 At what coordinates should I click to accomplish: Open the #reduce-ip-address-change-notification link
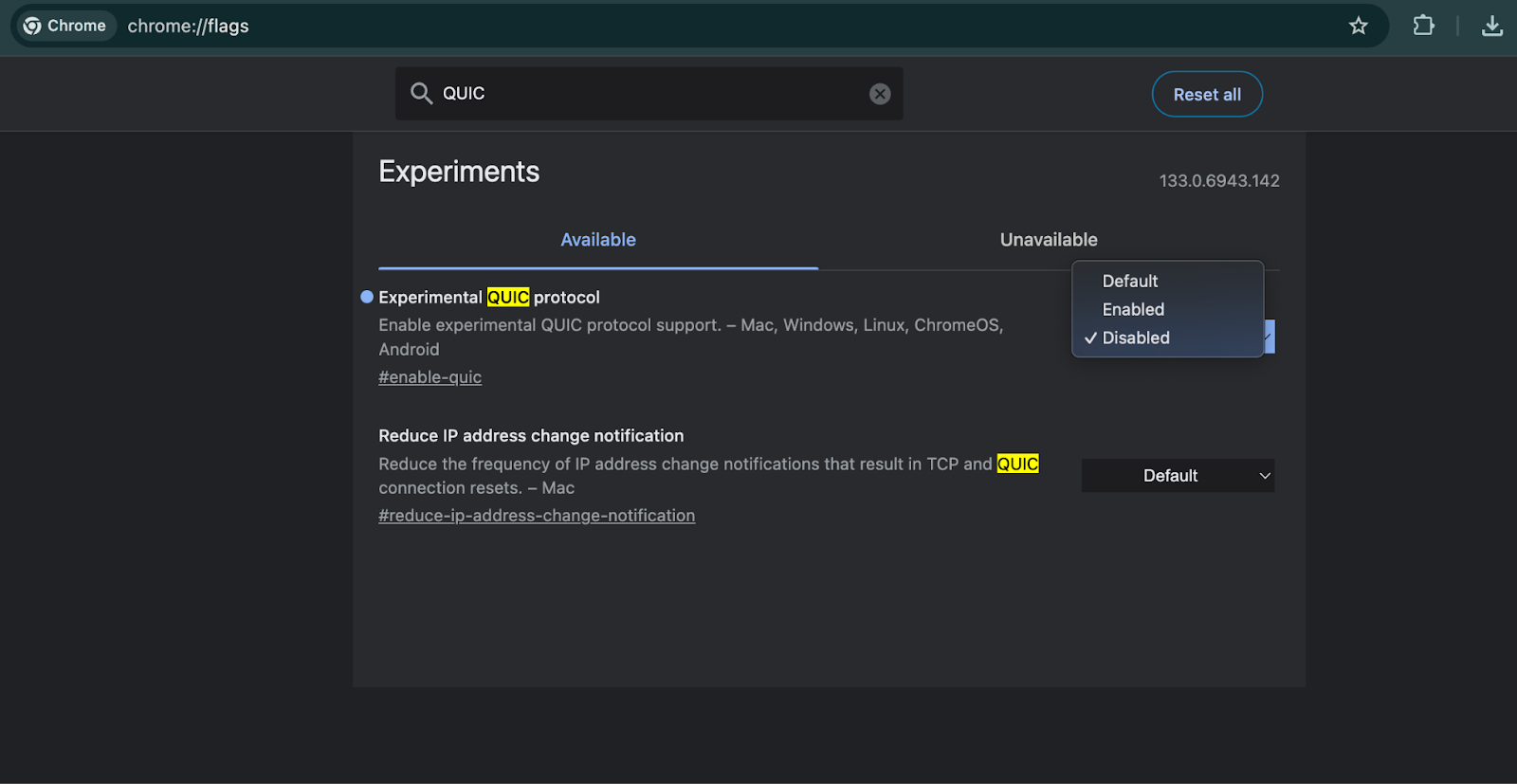(x=536, y=516)
